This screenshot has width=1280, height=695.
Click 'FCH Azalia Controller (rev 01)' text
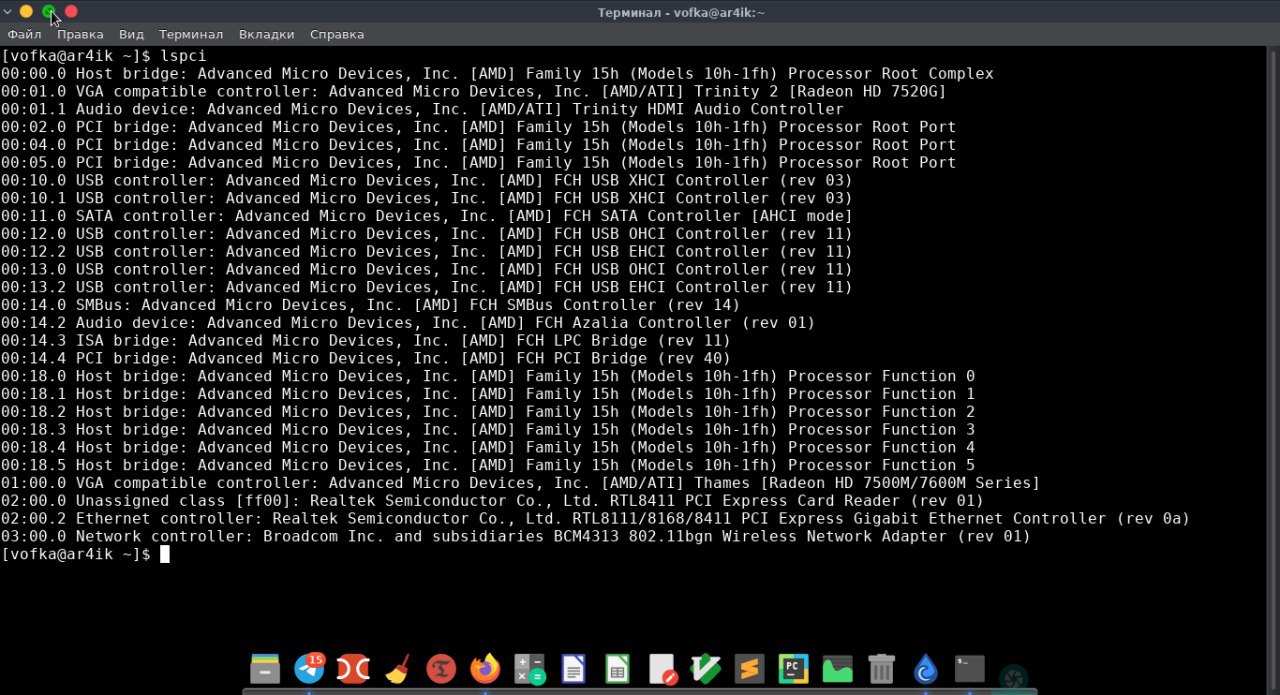pyautogui.click(x=675, y=323)
